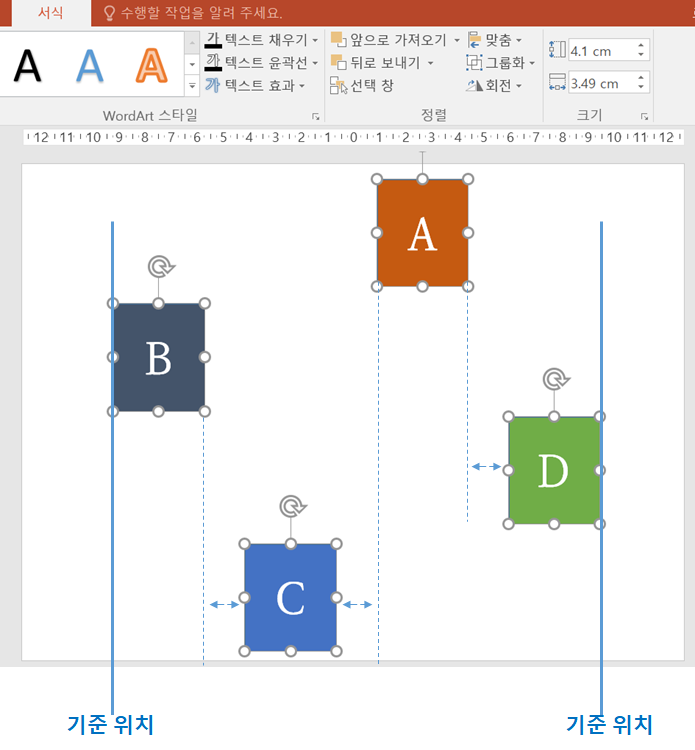Open the 크기 dialog launcher
The height and width of the screenshot is (750, 695).
tap(644, 116)
